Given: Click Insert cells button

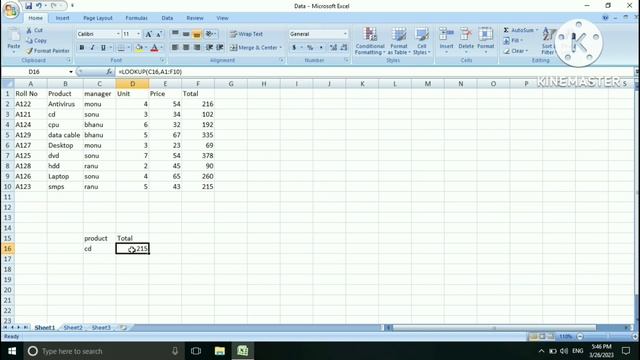Looking at the screenshot, I should click(447, 40).
